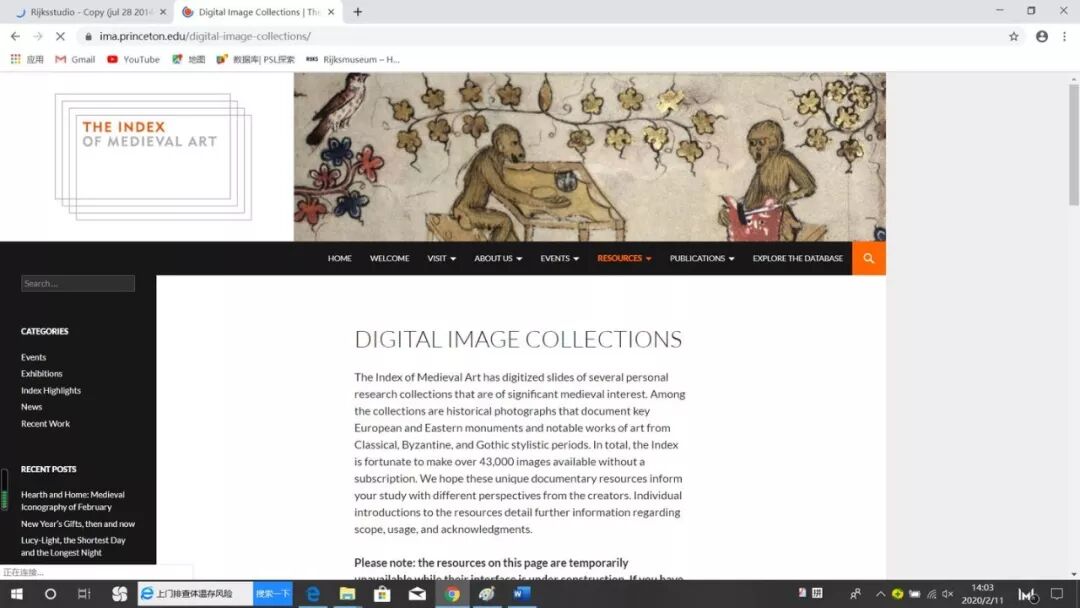
Task: Open a new browser tab with plus
Action: click(357, 12)
